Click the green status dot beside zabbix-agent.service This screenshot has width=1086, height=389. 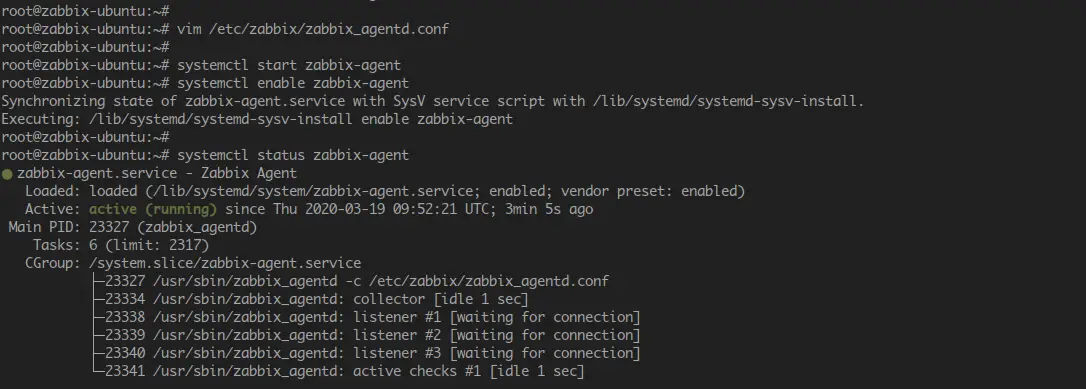click(x=7, y=174)
